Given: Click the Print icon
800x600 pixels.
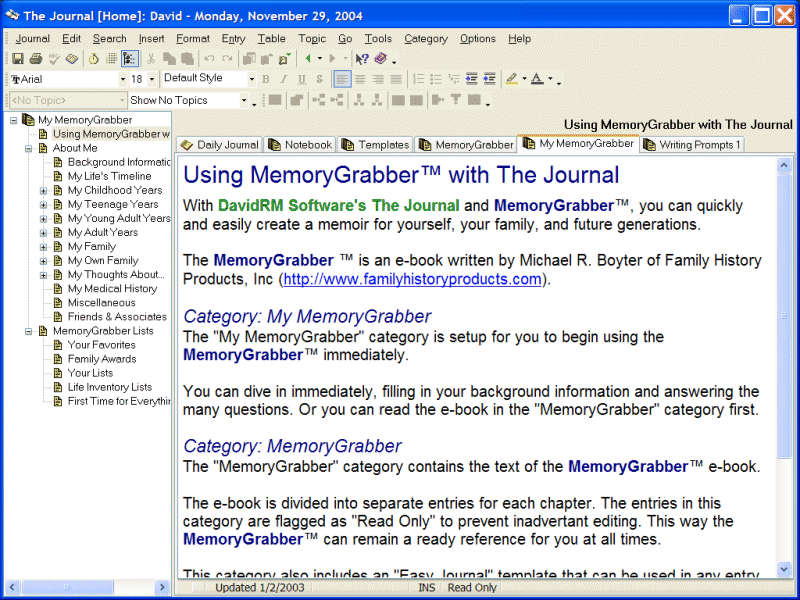Looking at the screenshot, I should pyautogui.click(x=35, y=59).
